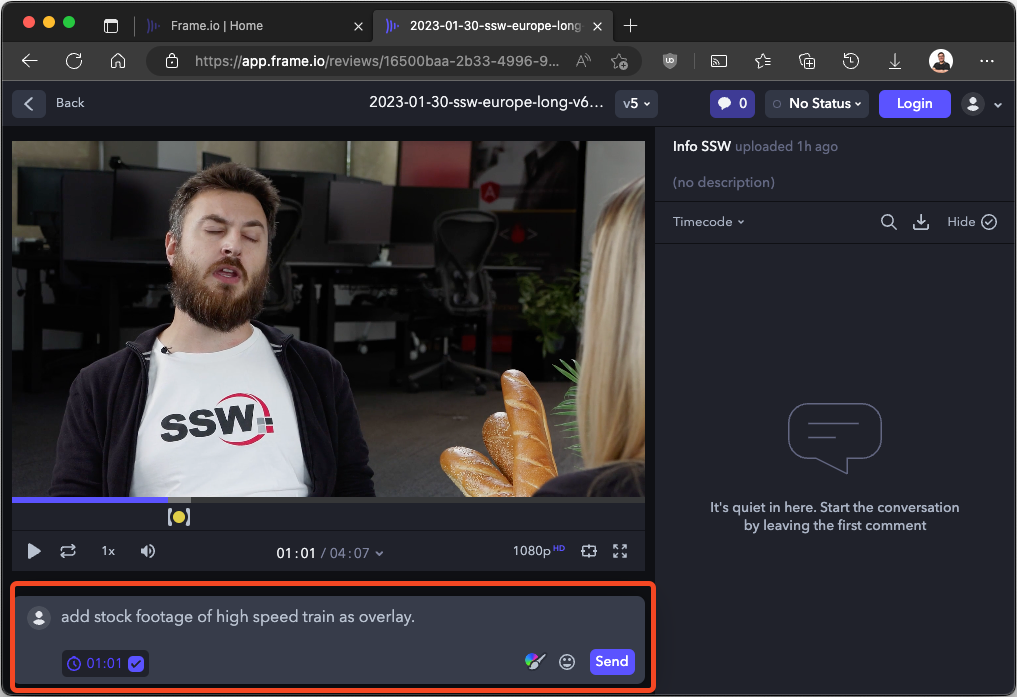Open the Timecode sort dropdown

point(709,222)
